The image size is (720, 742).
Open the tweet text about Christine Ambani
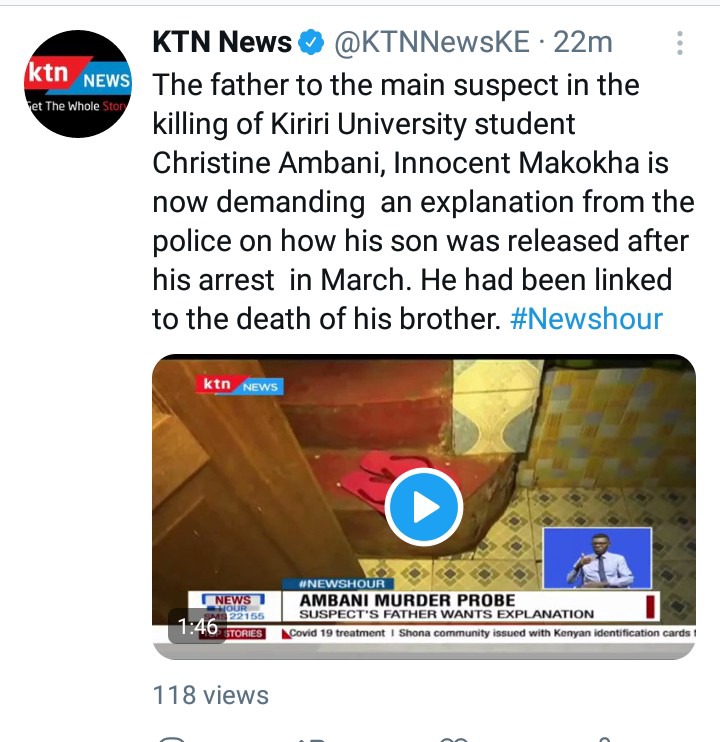click(423, 202)
